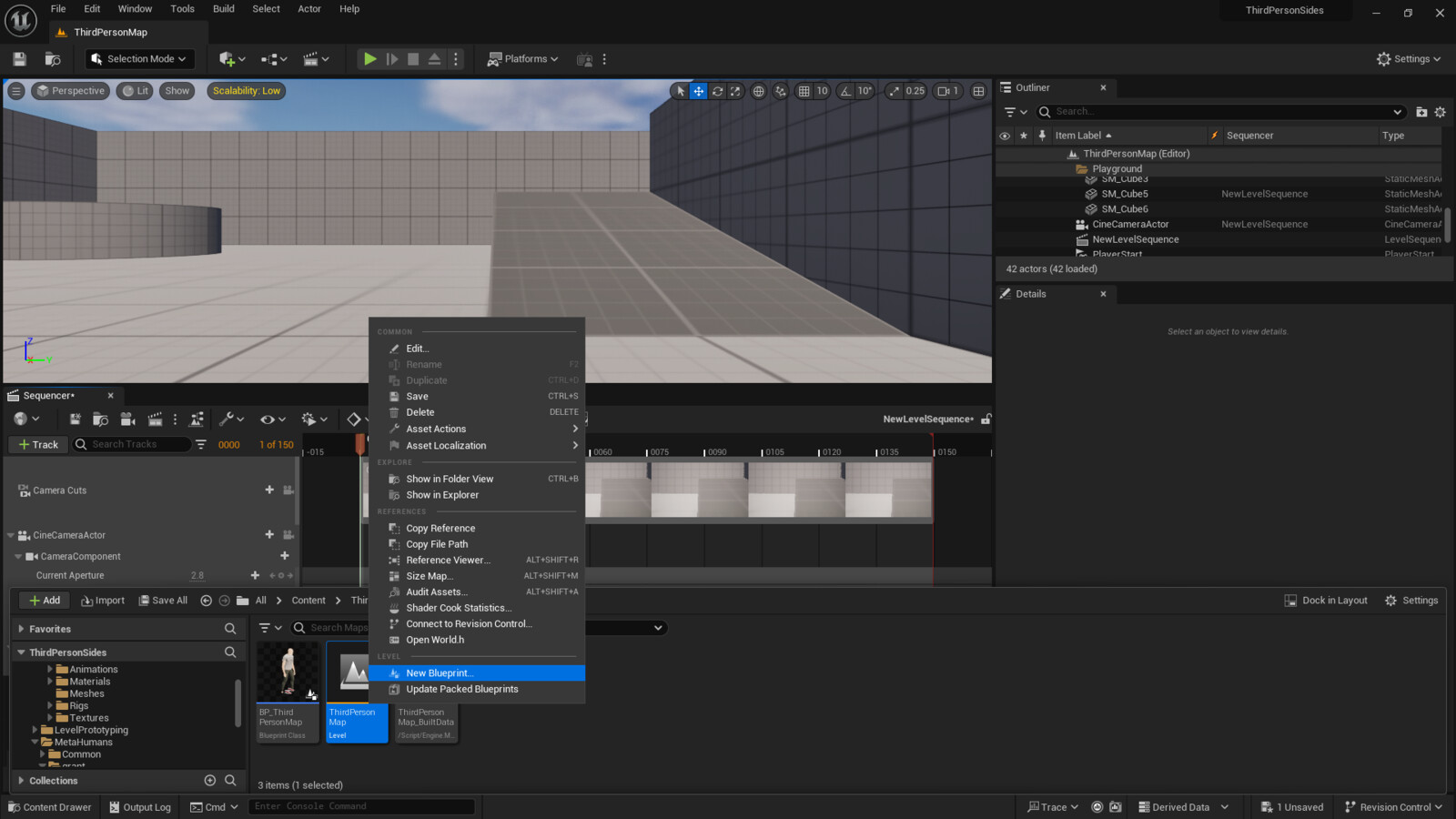Click Sequencer create camera icon
The height and width of the screenshot is (819, 1456).
tap(127, 420)
